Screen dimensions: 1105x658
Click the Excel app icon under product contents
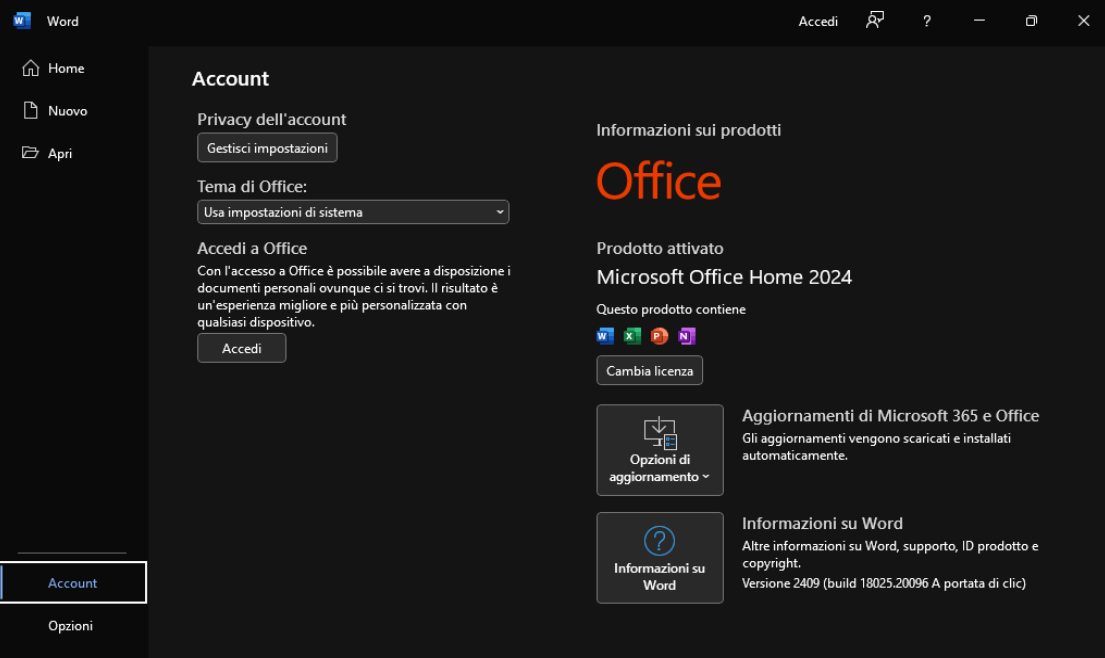coord(632,336)
